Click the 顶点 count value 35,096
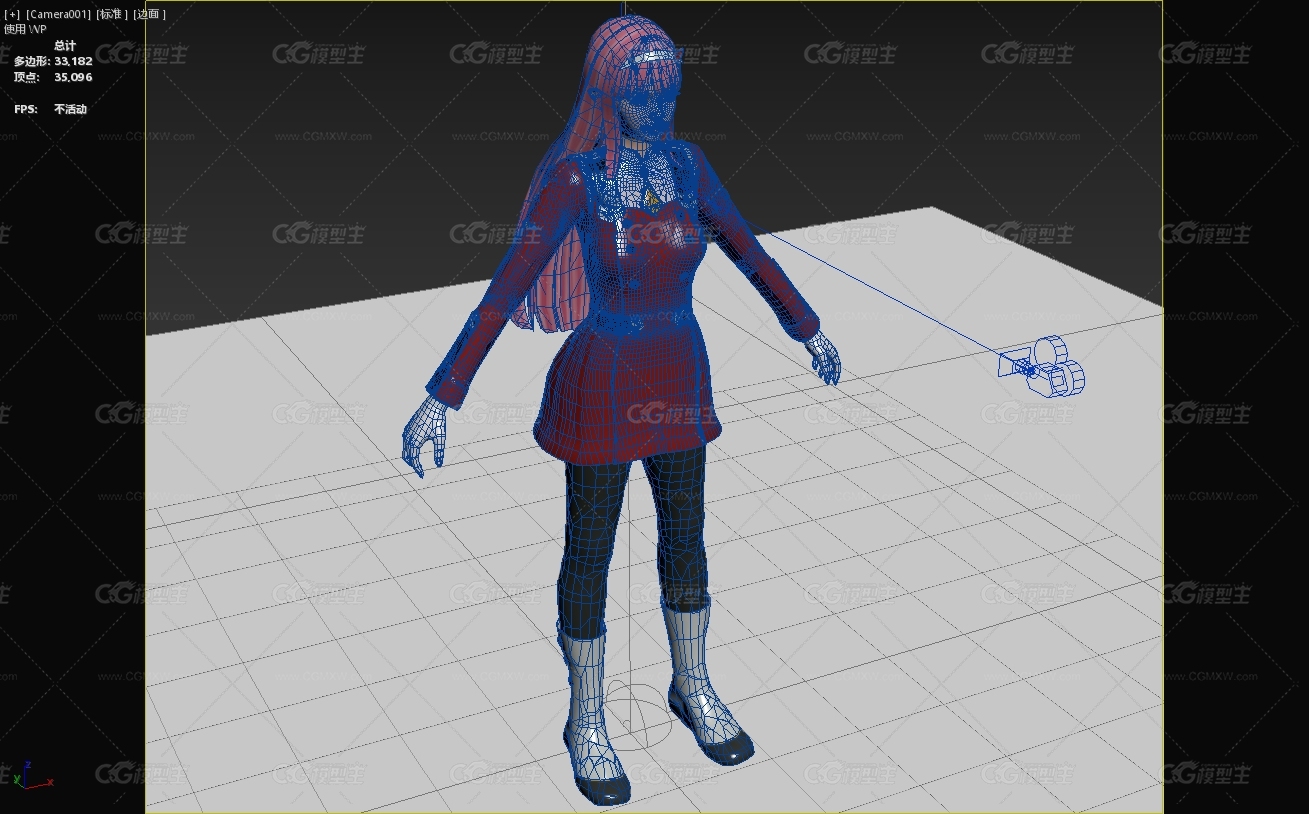Image resolution: width=1309 pixels, height=814 pixels. (73, 77)
